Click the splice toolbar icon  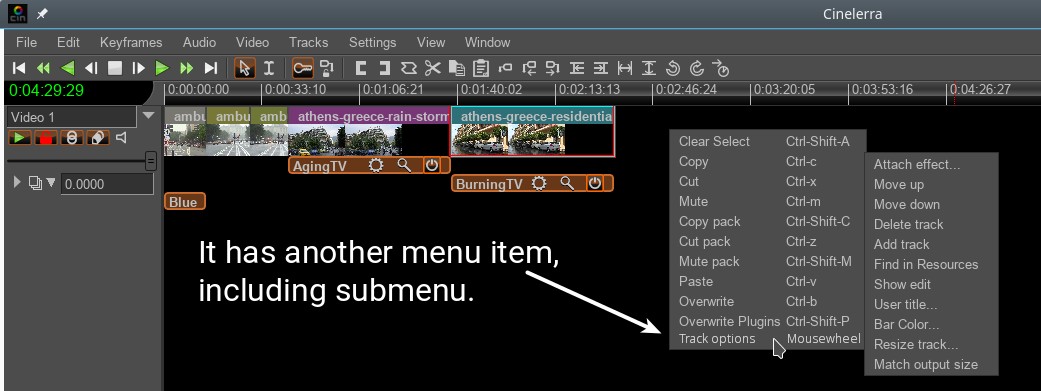(x=408, y=68)
